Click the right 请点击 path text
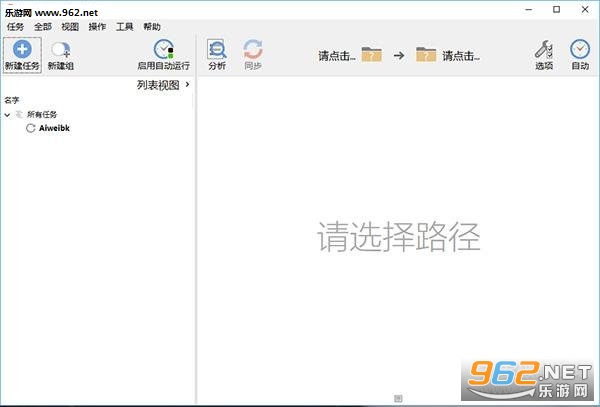The height and width of the screenshot is (407, 600). pos(461,56)
